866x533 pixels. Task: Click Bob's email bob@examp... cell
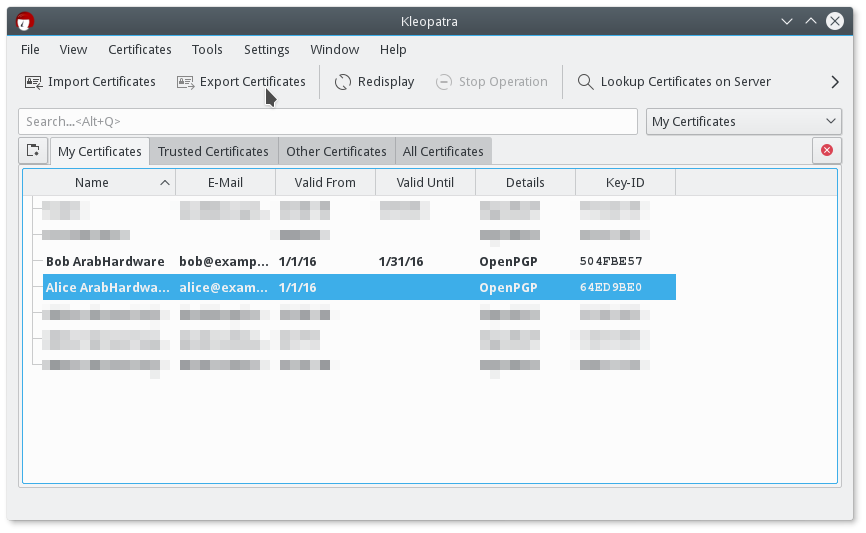coord(224,262)
